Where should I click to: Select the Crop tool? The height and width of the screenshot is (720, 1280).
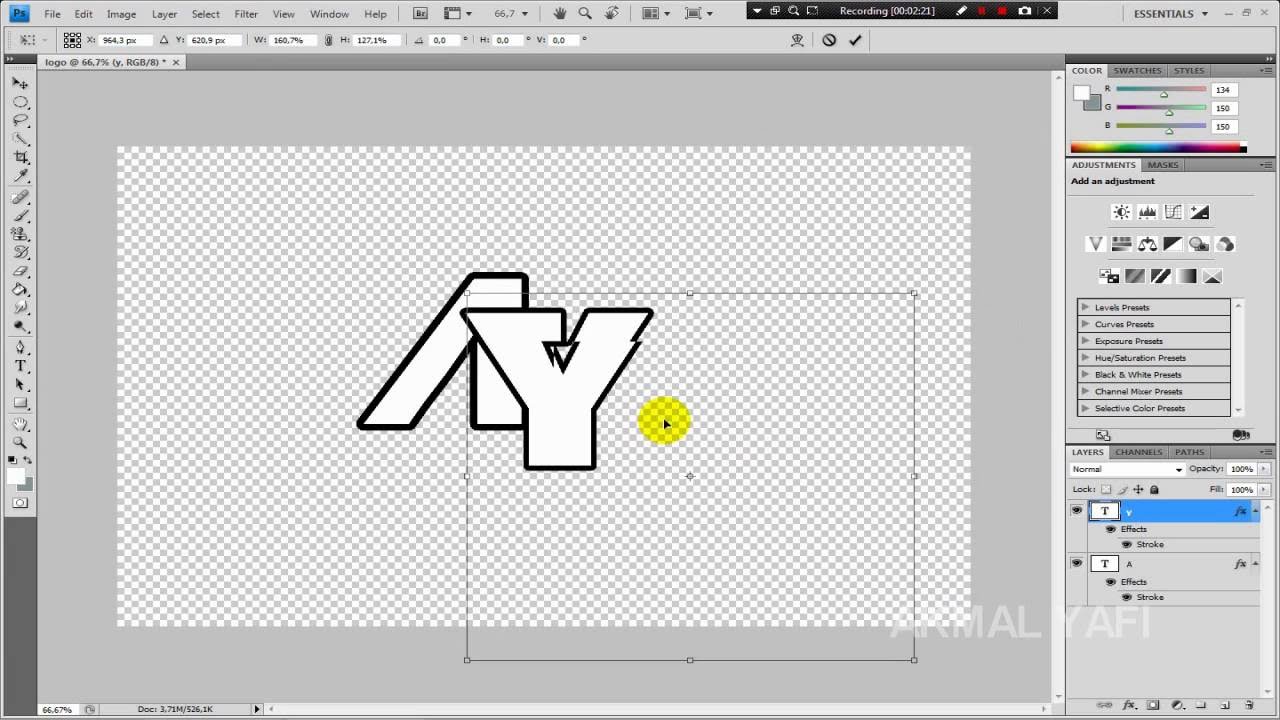(x=20, y=158)
